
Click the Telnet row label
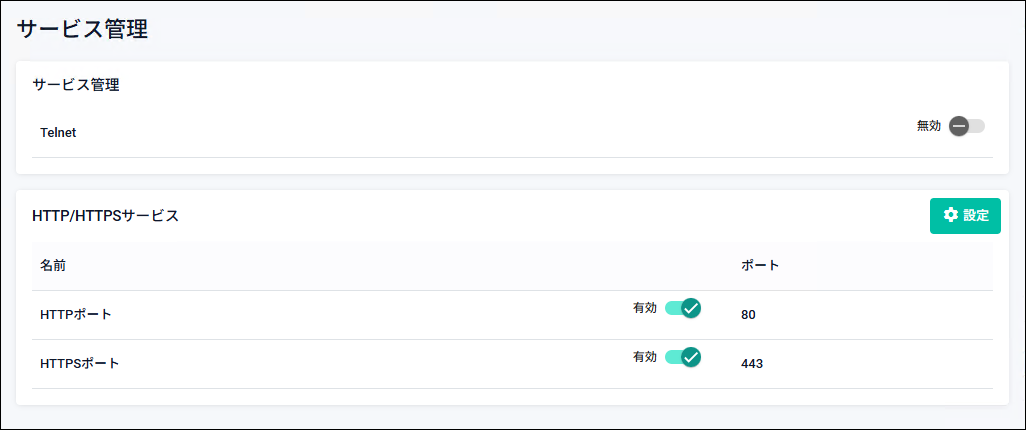[58, 133]
